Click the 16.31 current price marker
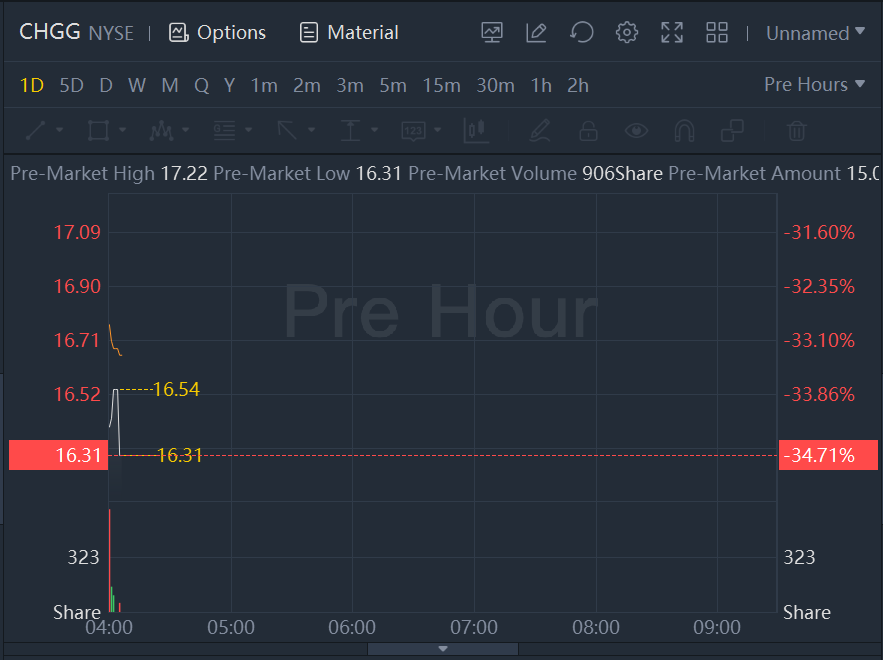Image resolution: width=883 pixels, height=660 pixels. tap(58, 455)
